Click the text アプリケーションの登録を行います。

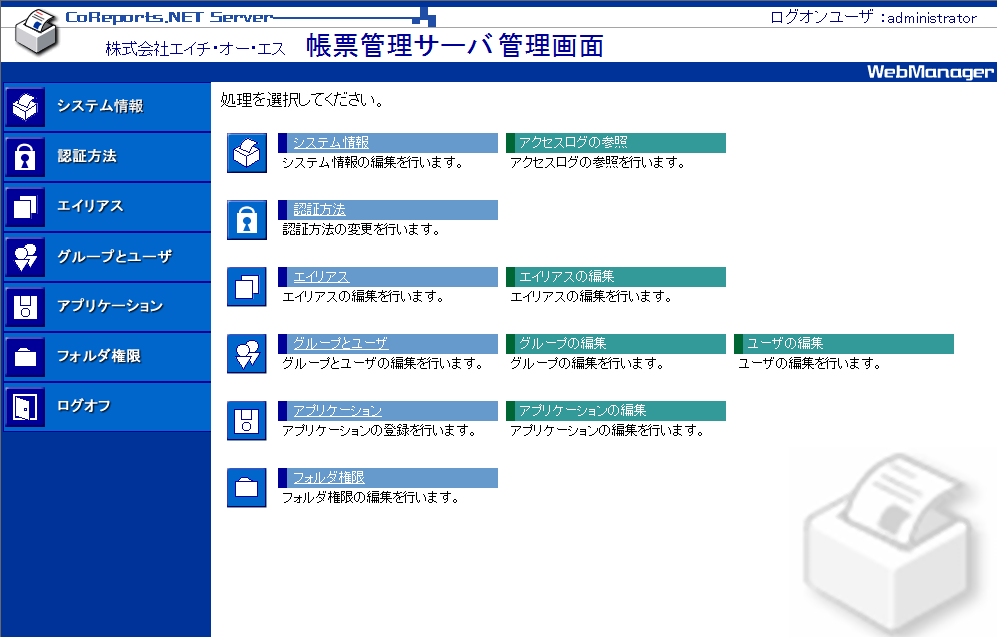[x=380, y=431]
